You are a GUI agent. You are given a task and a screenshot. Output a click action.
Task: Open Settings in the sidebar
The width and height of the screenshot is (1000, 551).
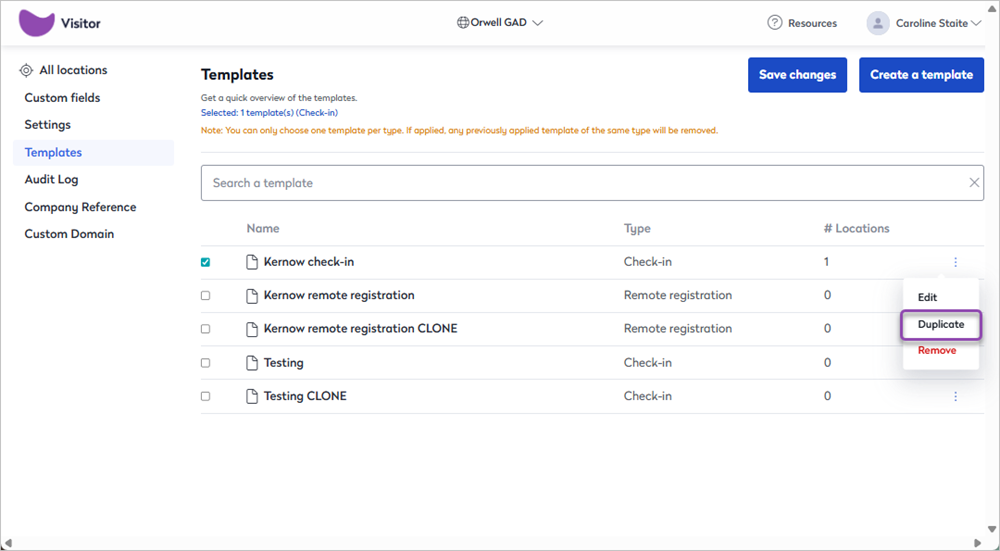48,125
